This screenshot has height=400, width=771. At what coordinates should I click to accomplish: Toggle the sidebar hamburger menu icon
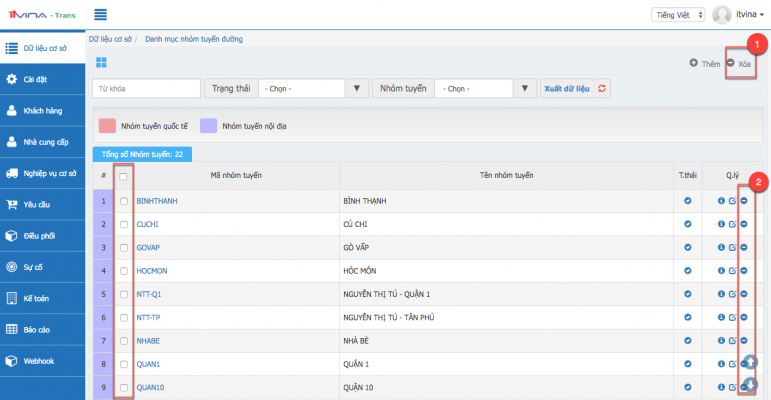(x=100, y=14)
